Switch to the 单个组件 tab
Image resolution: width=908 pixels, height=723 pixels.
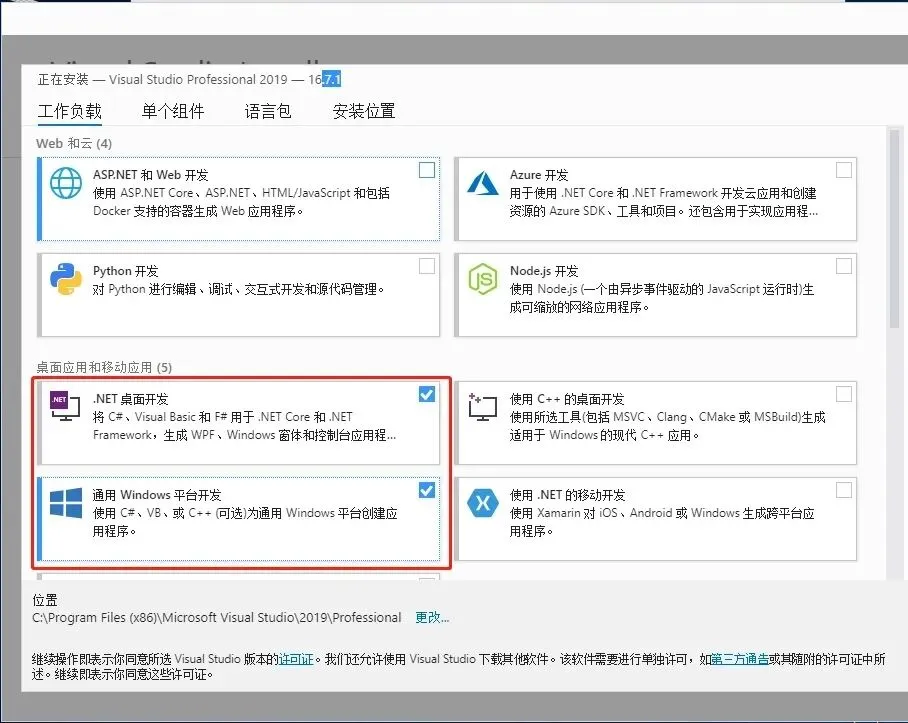click(x=173, y=111)
